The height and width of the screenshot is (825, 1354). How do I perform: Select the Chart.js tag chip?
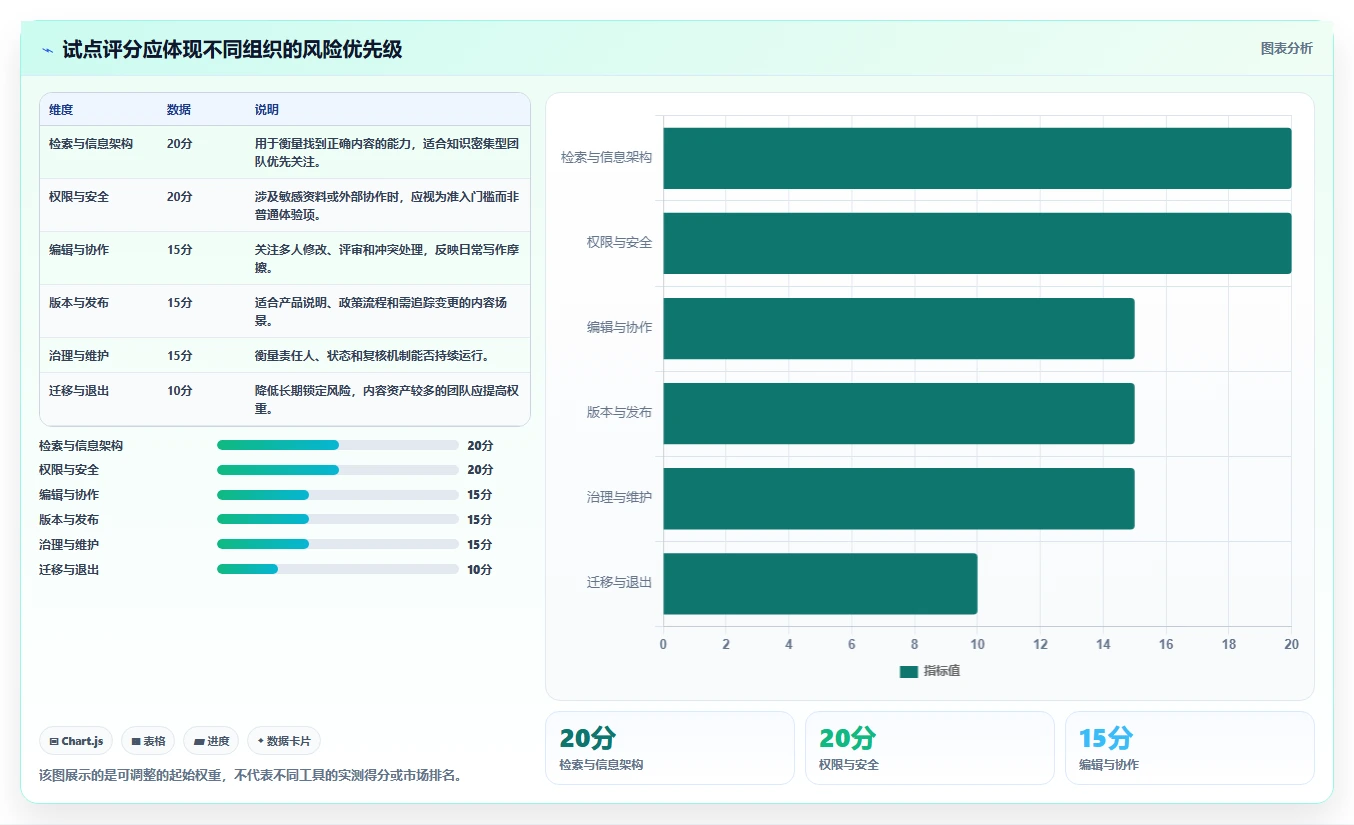click(x=77, y=741)
